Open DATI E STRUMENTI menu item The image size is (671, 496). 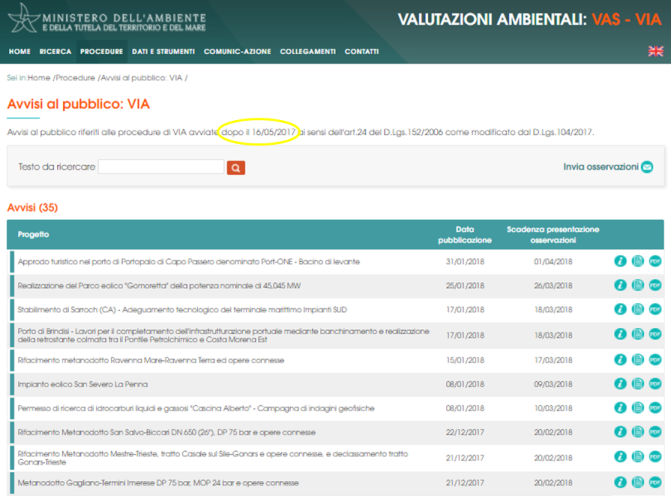pos(163,51)
